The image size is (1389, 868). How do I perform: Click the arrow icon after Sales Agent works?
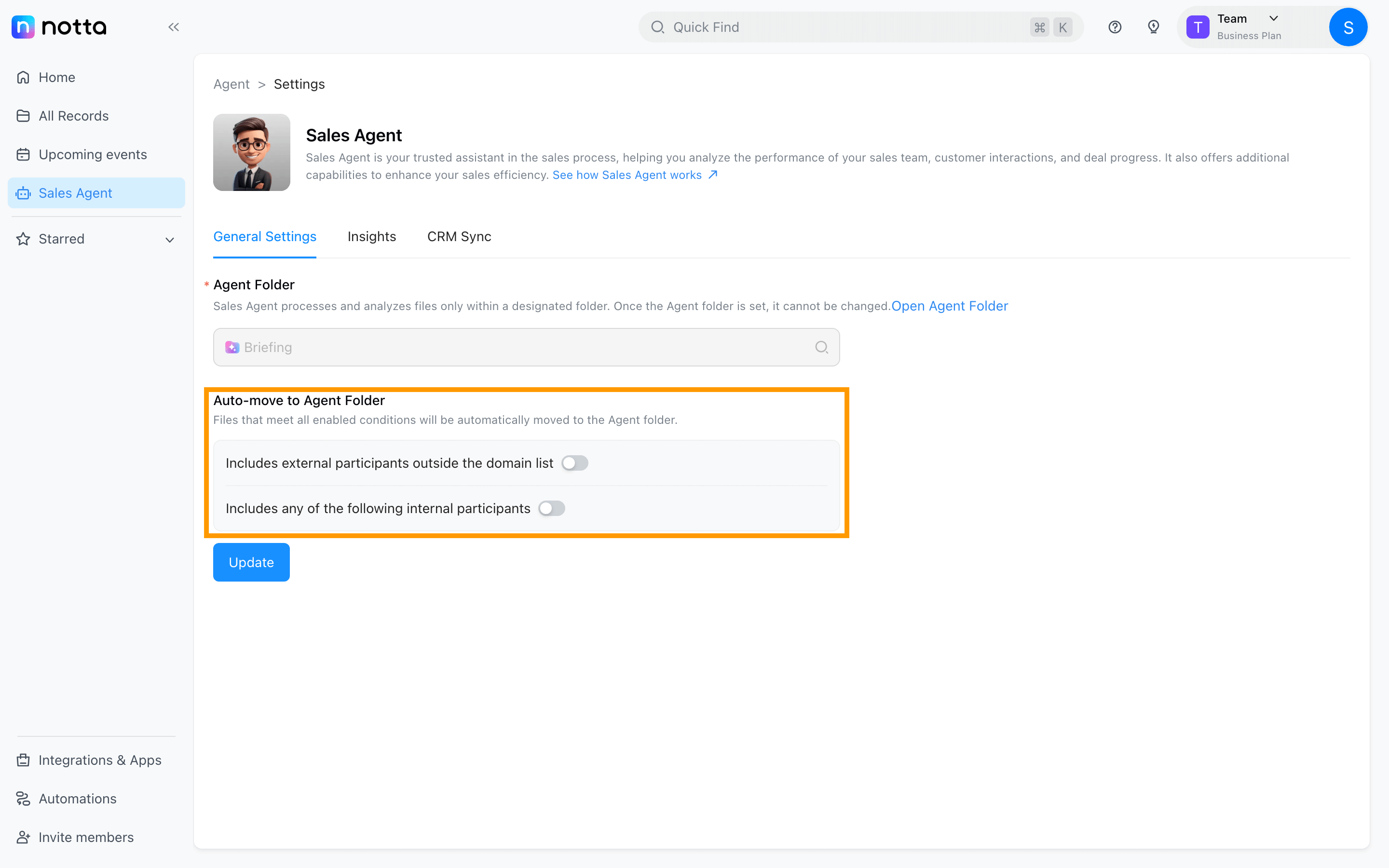[713, 175]
